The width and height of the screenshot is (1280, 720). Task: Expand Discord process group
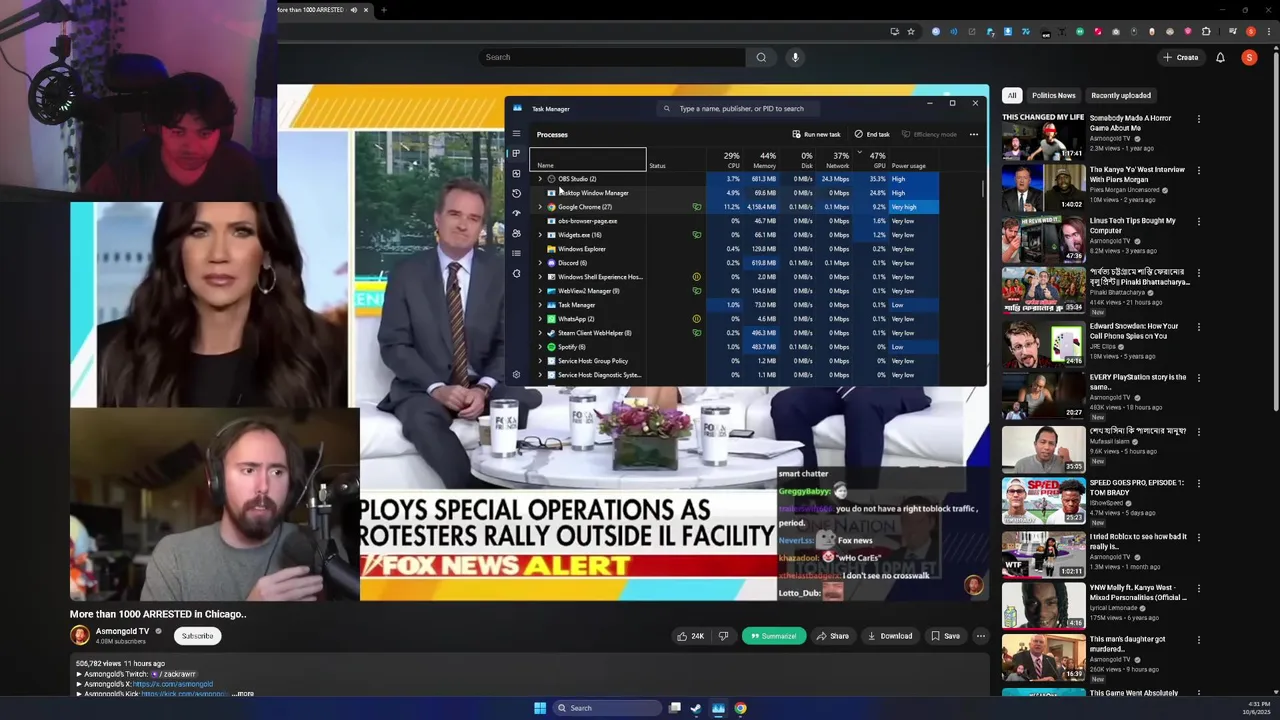tap(540, 263)
